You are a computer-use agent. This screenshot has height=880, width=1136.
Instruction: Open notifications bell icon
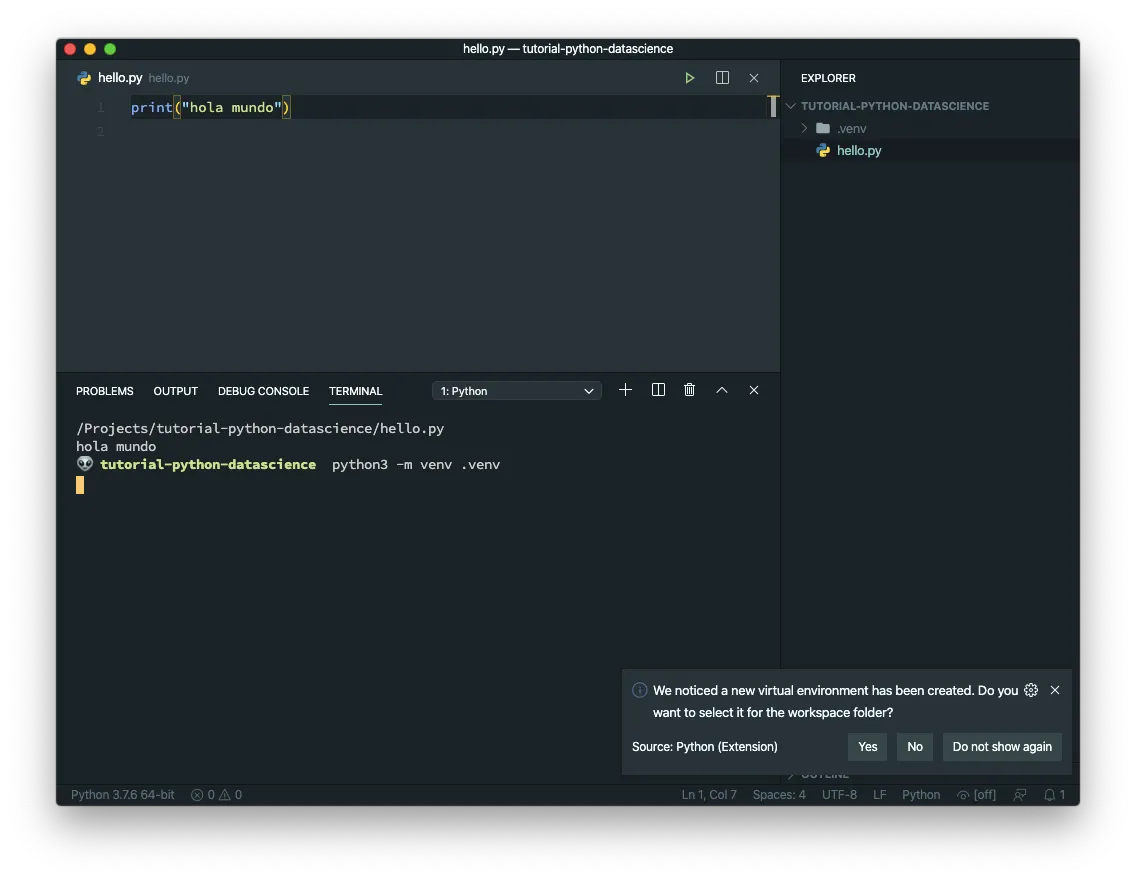(x=1054, y=795)
